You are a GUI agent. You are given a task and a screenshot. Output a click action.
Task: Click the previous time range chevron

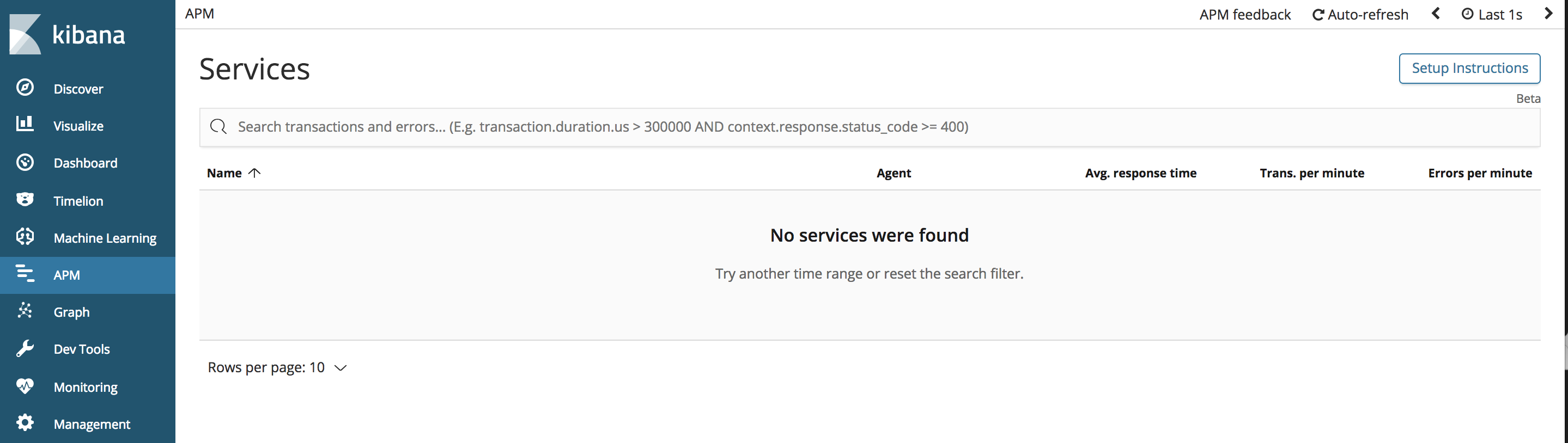pyautogui.click(x=1435, y=14)
